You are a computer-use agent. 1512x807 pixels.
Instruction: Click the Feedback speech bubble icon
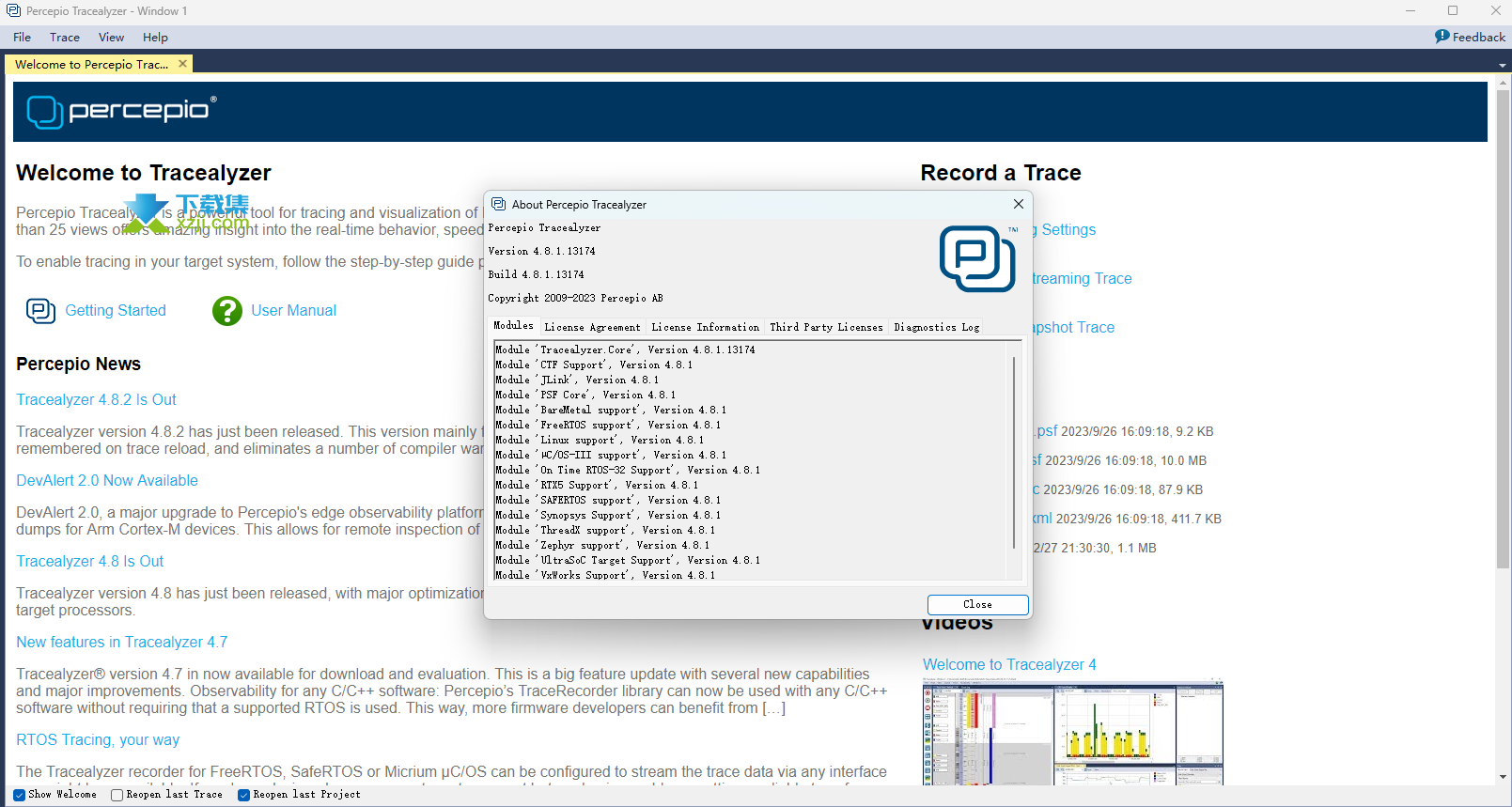1442,37
